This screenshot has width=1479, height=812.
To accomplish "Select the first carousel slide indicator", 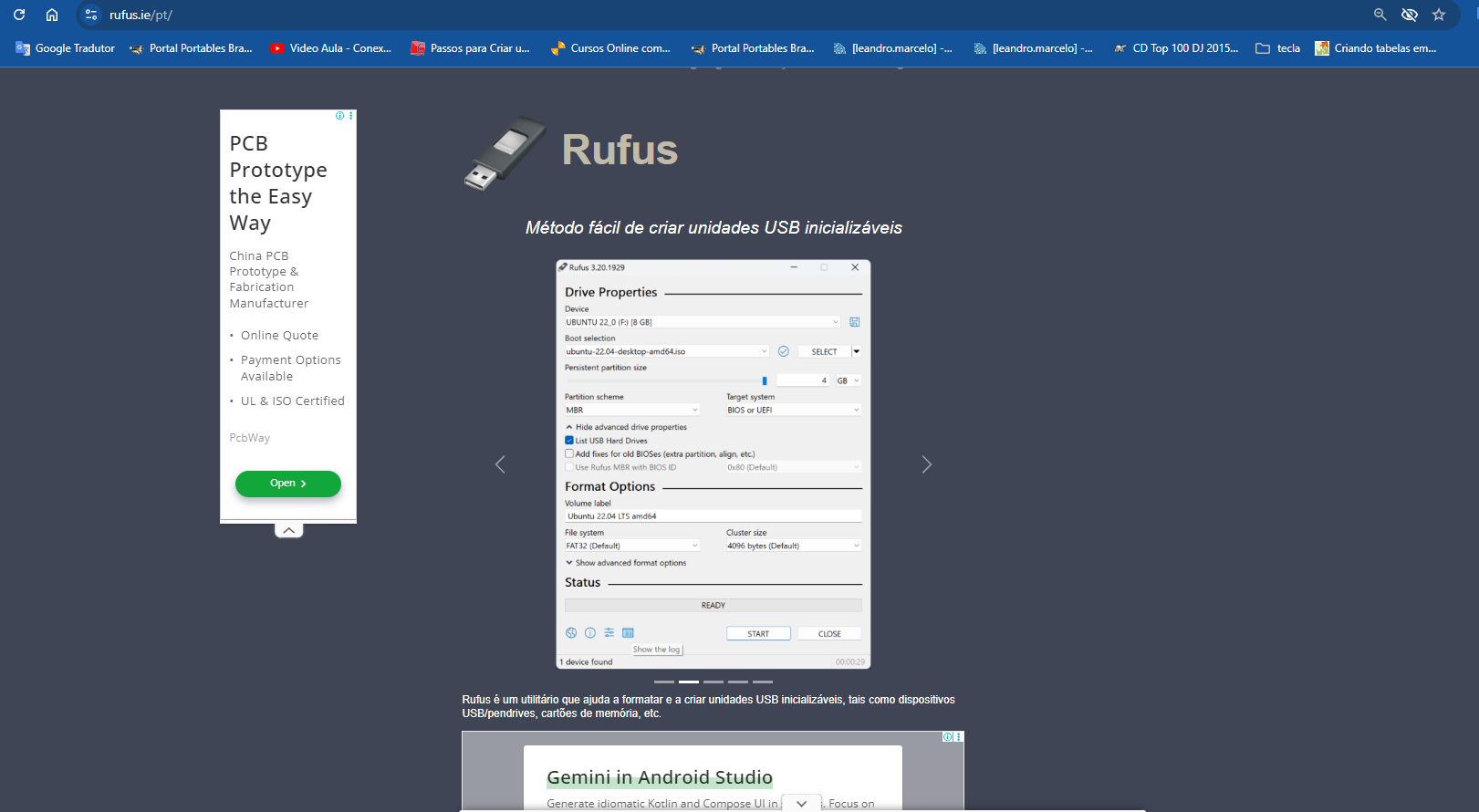I will 664,682.
